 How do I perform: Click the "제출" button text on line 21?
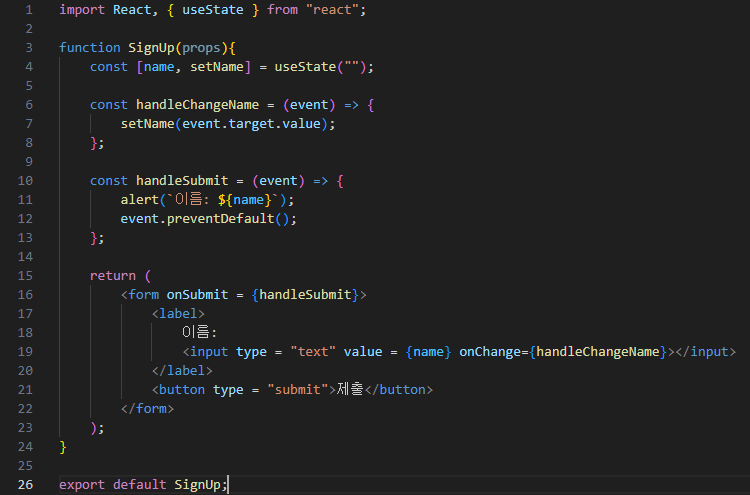350,389
